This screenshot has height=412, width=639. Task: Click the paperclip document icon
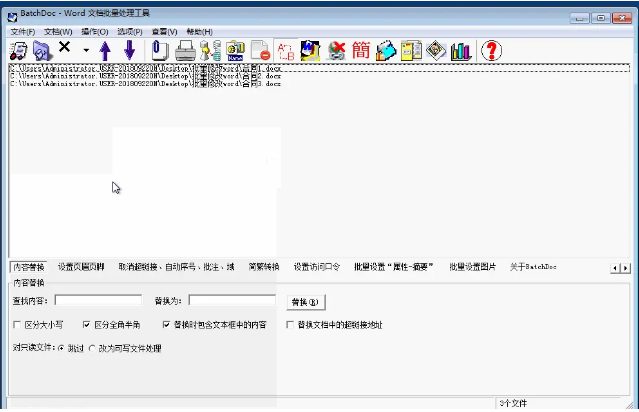160,51
